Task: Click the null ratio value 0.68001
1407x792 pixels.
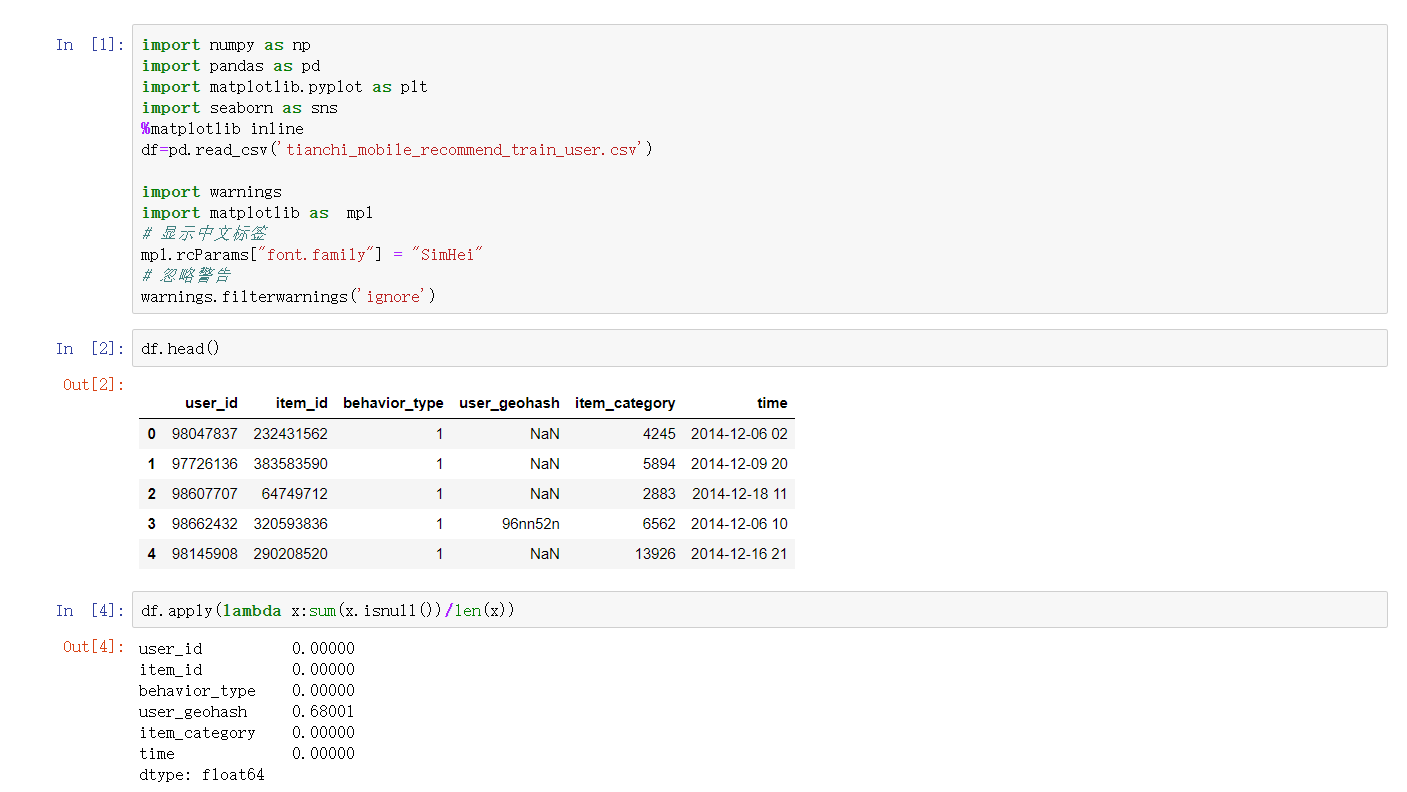Action: (323, 712)
